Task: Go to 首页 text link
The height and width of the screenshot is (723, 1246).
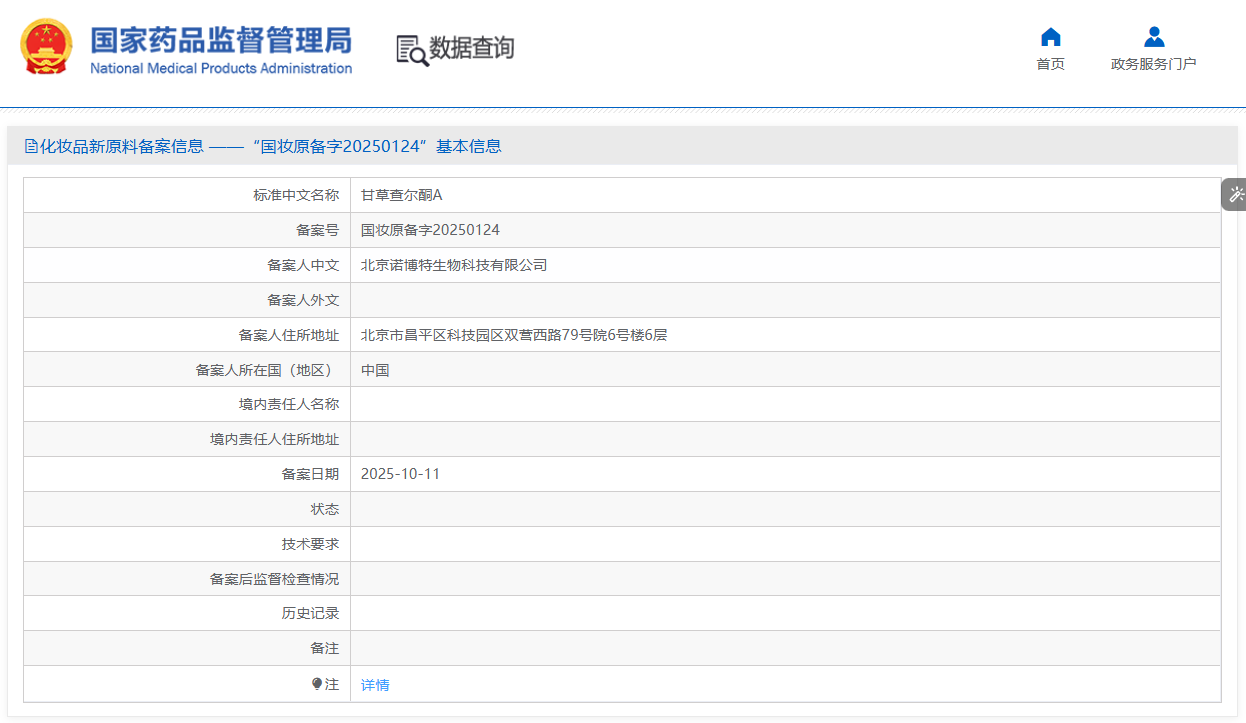Action: pyautogui.click(x=1050, y=64)
